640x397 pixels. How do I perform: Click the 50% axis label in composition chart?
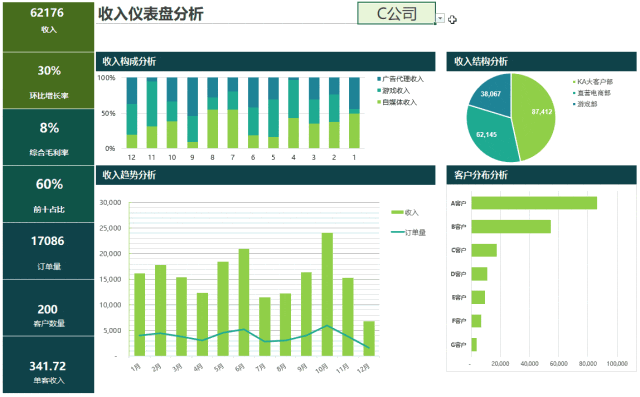pyautogui.click(x=108, y=113)
